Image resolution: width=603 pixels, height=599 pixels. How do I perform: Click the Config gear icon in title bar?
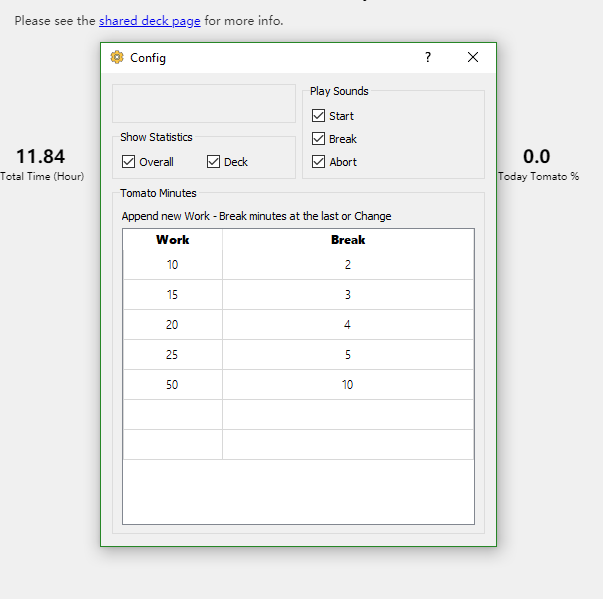tap(117, 57)
